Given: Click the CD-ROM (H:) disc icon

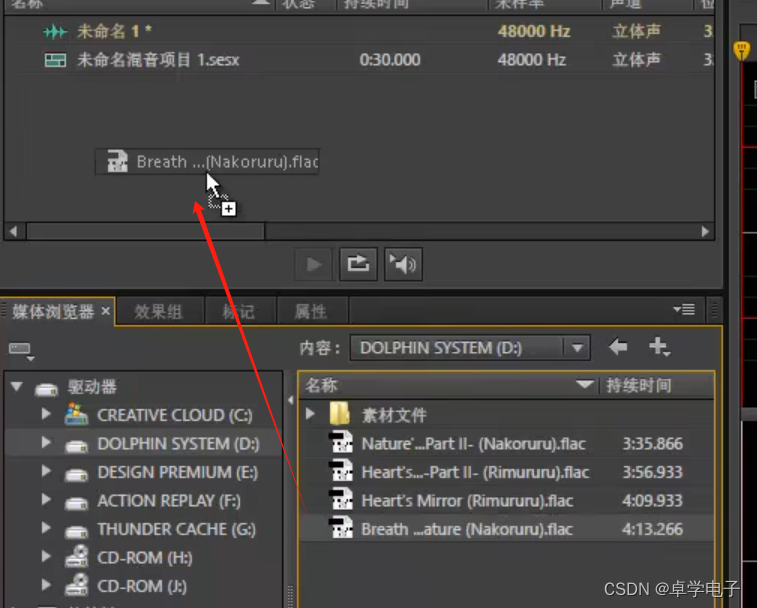Looking at the screenshot, I should (76, 556).
